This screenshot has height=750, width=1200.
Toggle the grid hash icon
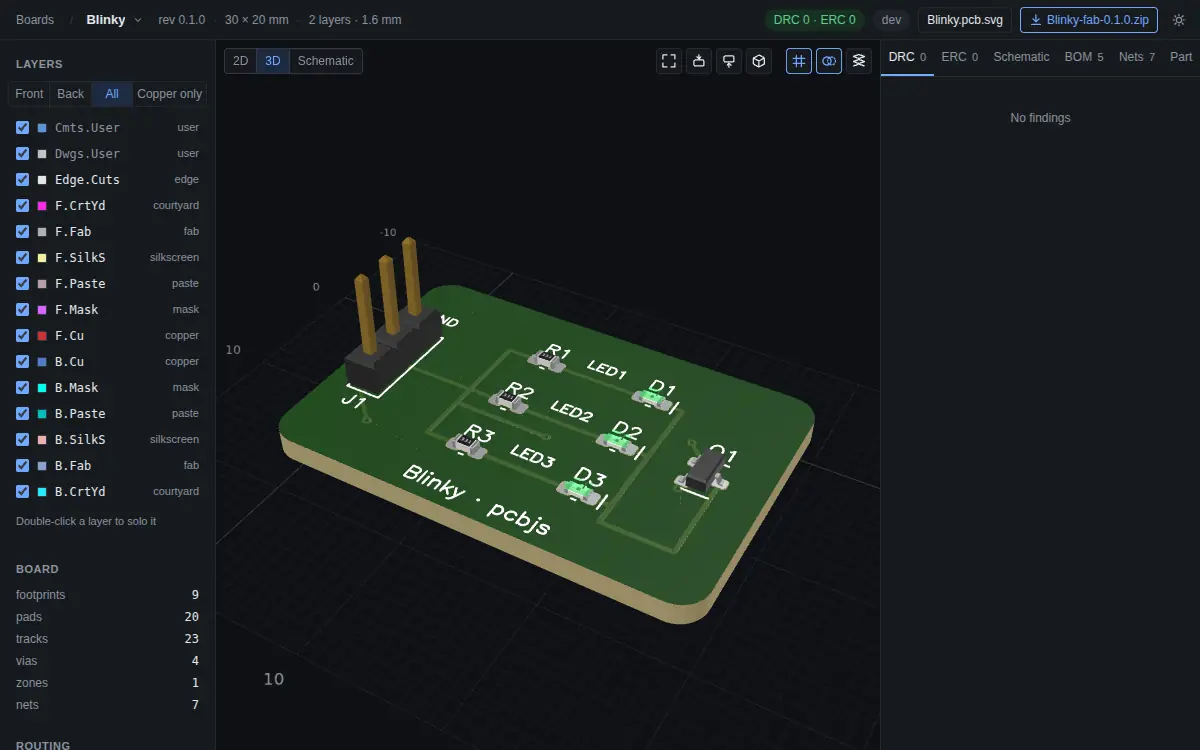tap(799, 61)
